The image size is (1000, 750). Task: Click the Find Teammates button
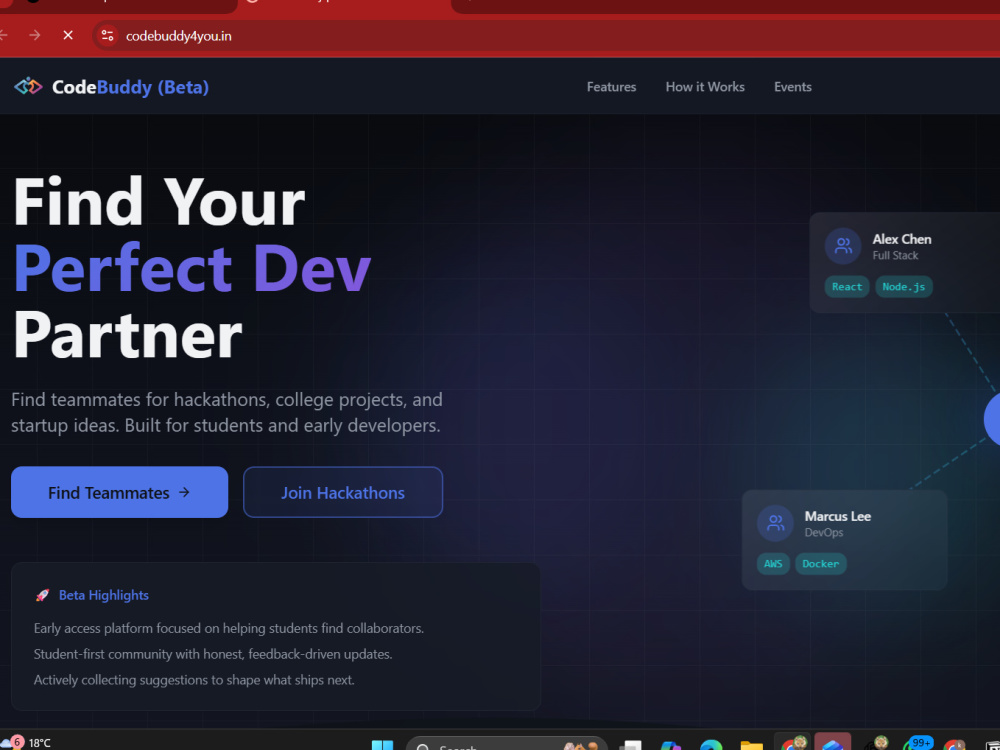(119, 492)
